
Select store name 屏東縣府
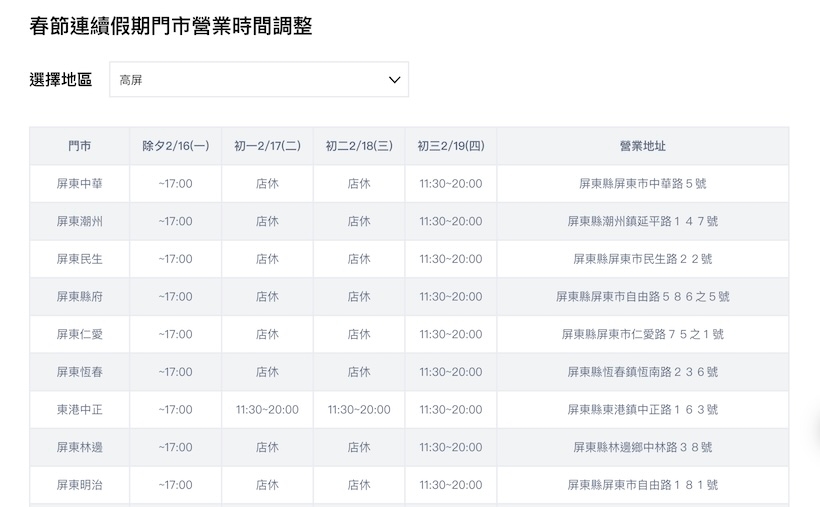point(79,297)
